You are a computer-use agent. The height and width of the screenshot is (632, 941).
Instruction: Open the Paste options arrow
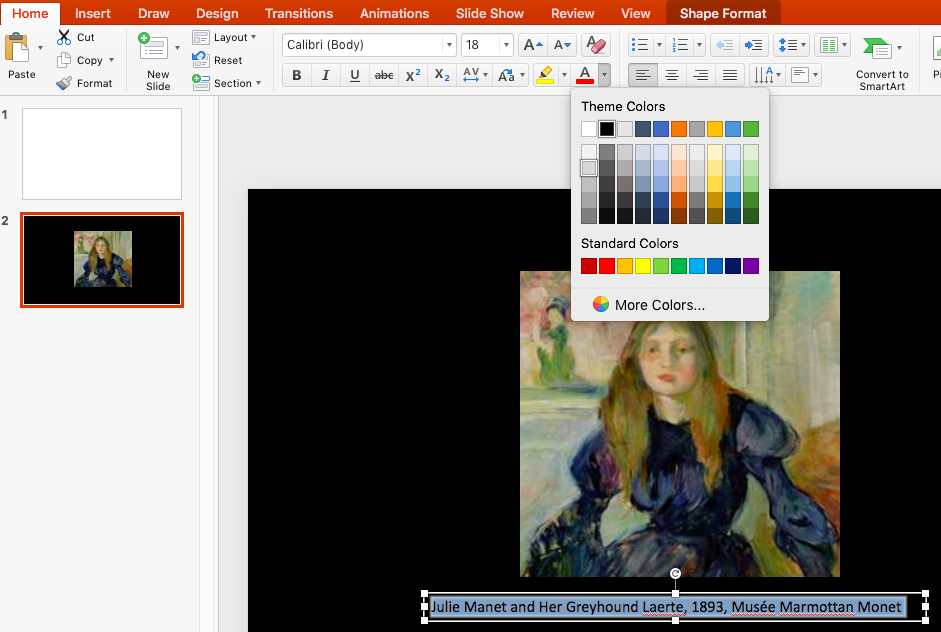(40, 47)
